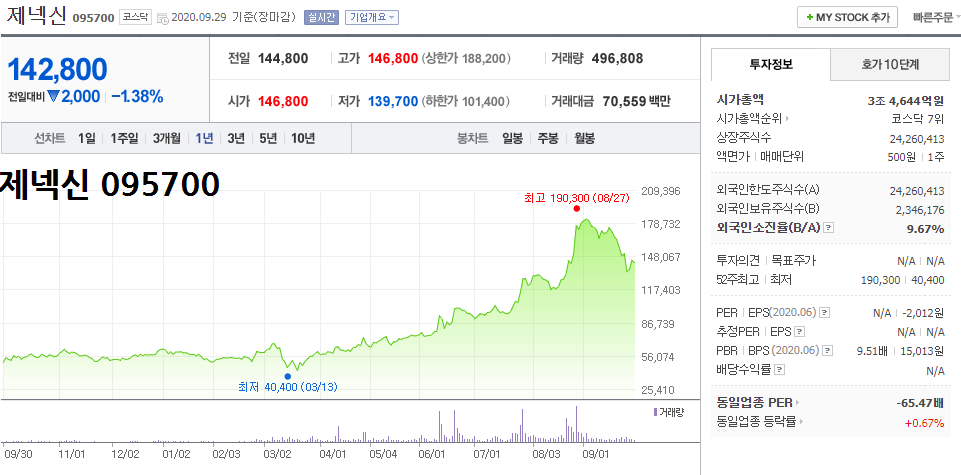Click the 코스닥 7위 rank value
The image size is (961, 475).
[917, 119]
